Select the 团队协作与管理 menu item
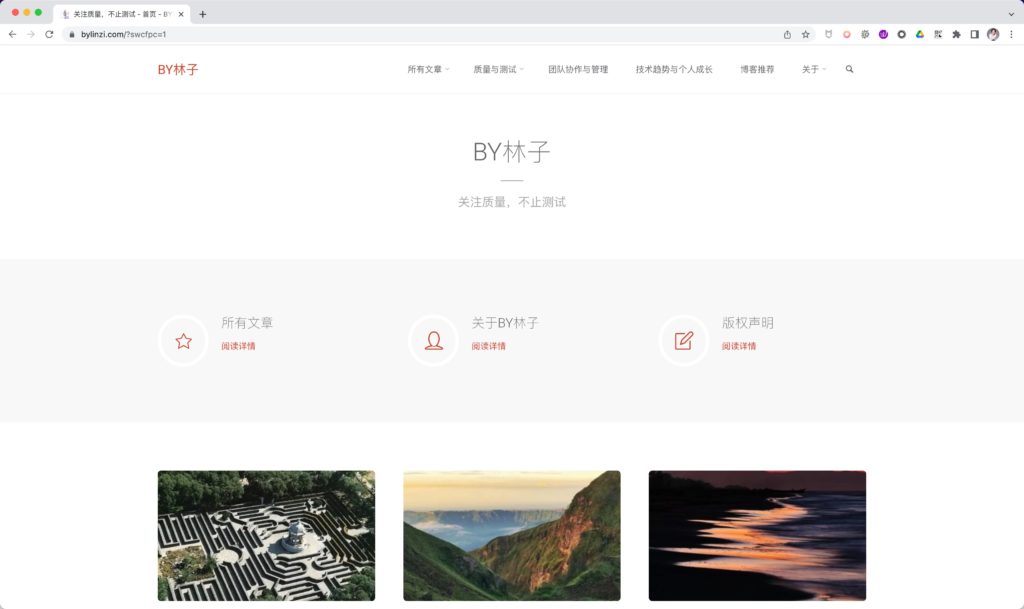 coord(579,69)
